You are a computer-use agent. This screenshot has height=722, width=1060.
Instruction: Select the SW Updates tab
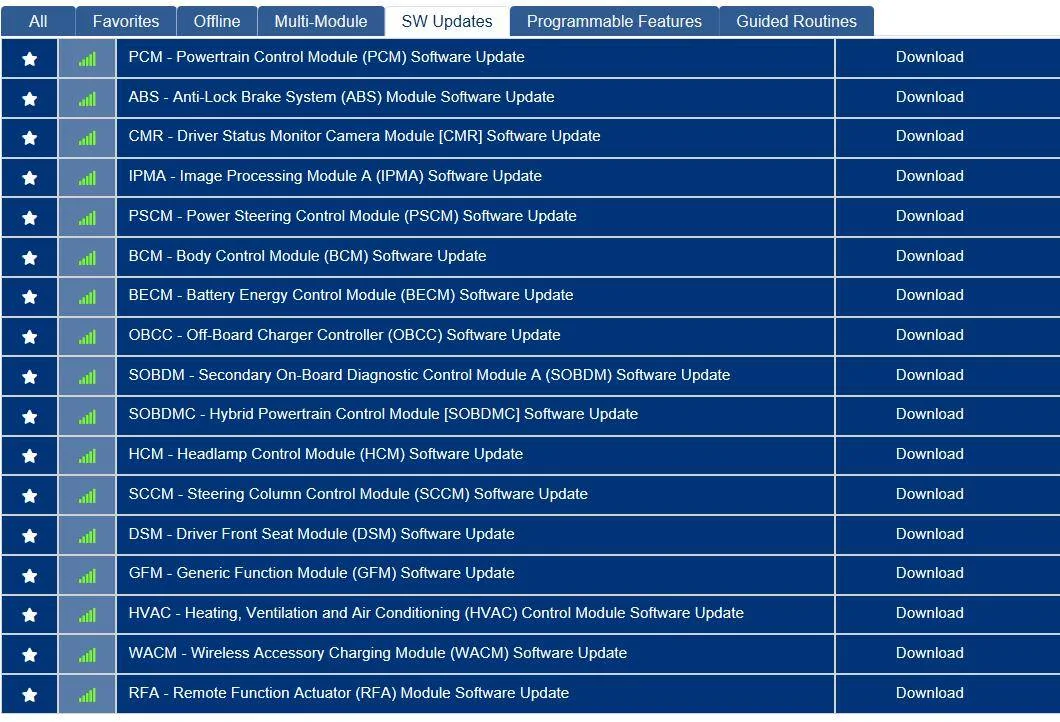pos(447,21)
